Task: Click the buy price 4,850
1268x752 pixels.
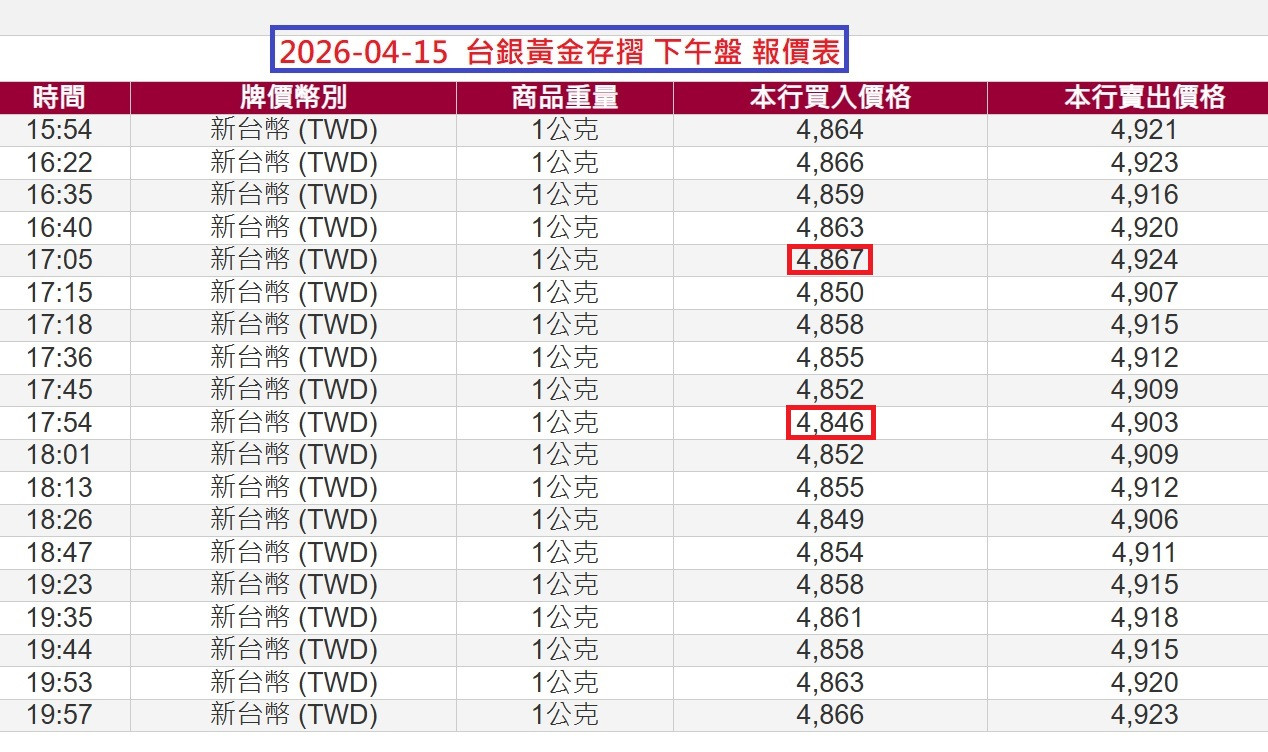Action: tap(830, 293)
